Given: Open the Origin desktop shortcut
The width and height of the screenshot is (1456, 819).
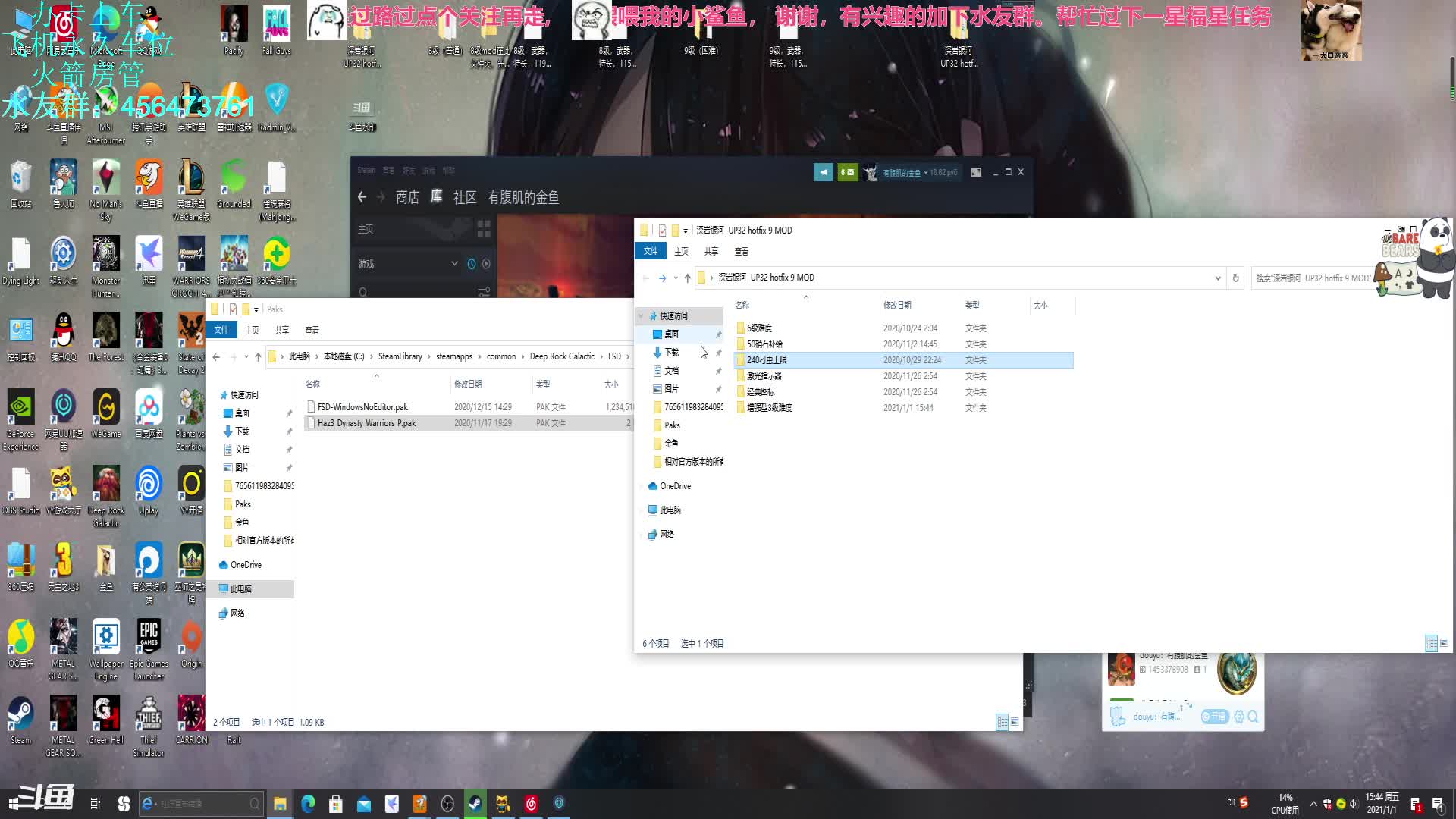Looking at the screenshot, I should 191,643.
